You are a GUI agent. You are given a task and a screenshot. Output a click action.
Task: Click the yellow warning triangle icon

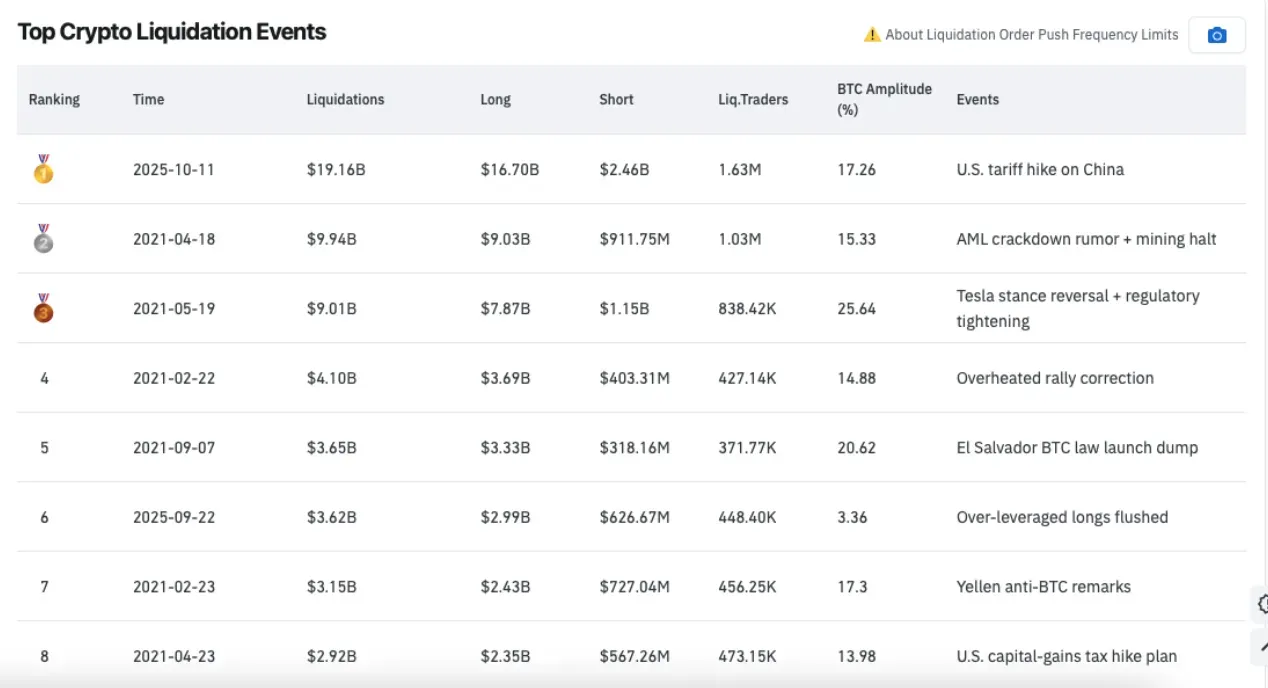point(872,35)
